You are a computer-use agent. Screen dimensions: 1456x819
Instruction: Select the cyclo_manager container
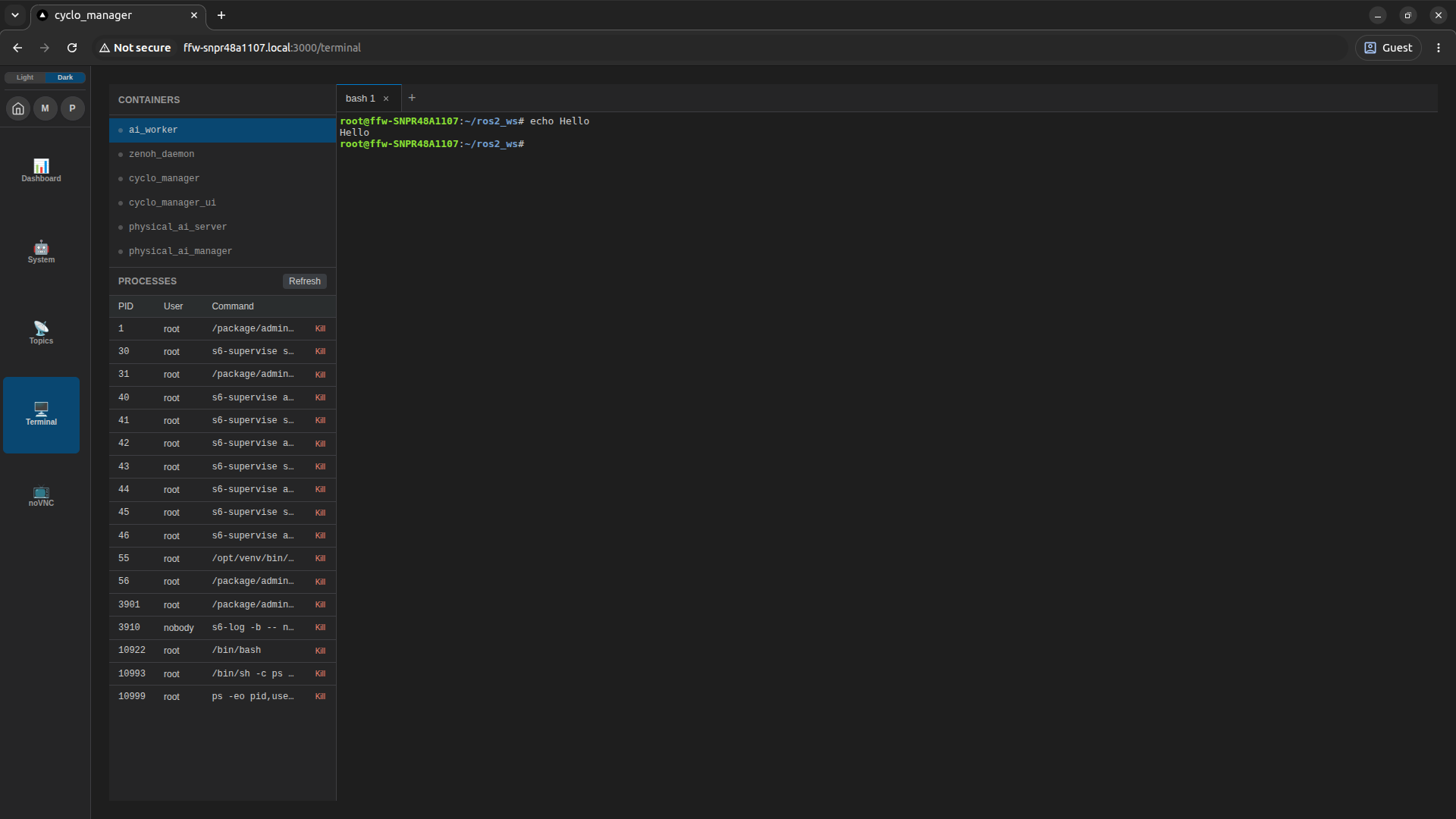coord(222,178)
